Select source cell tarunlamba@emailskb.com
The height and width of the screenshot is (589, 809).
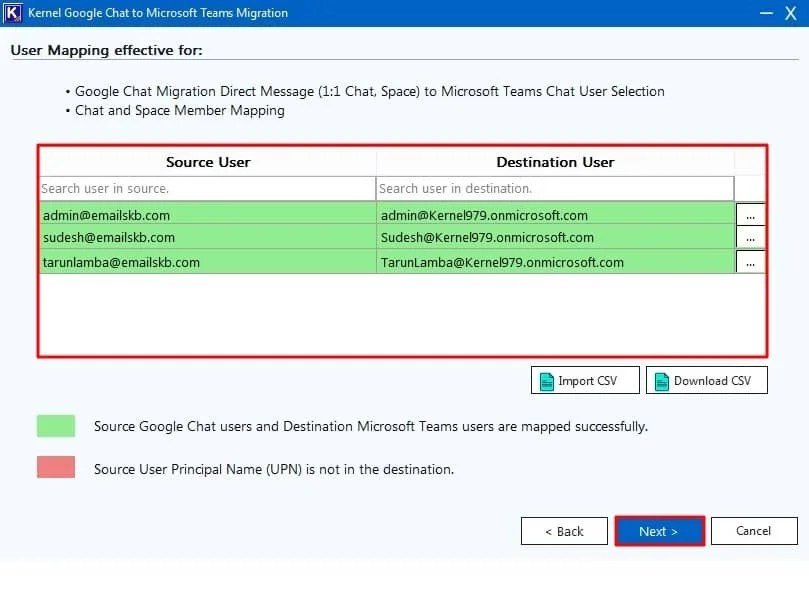(208, 261)
